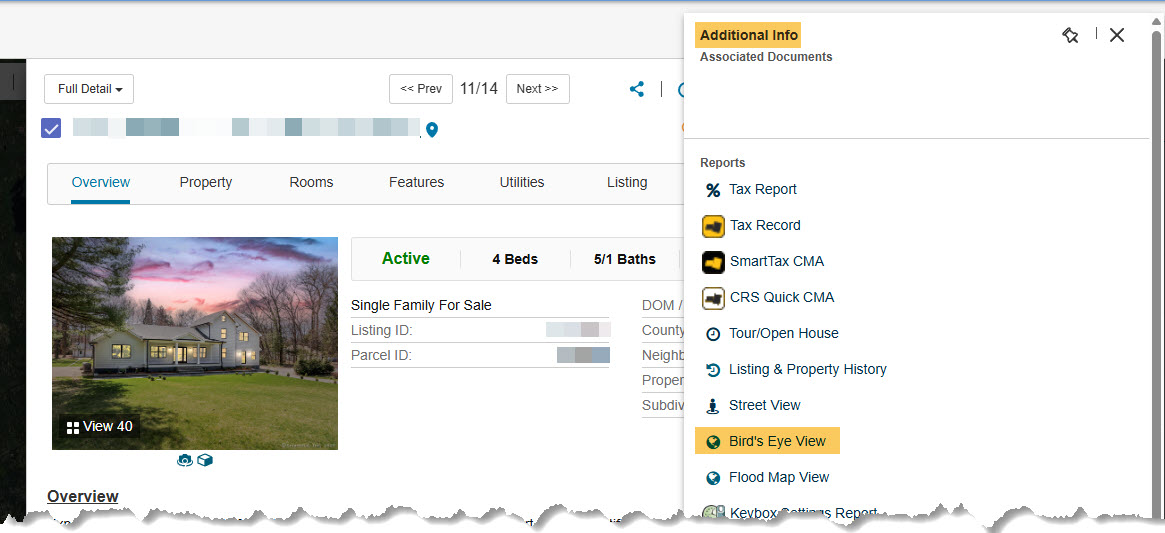Advance to next listing with Next

click(537, 89)
